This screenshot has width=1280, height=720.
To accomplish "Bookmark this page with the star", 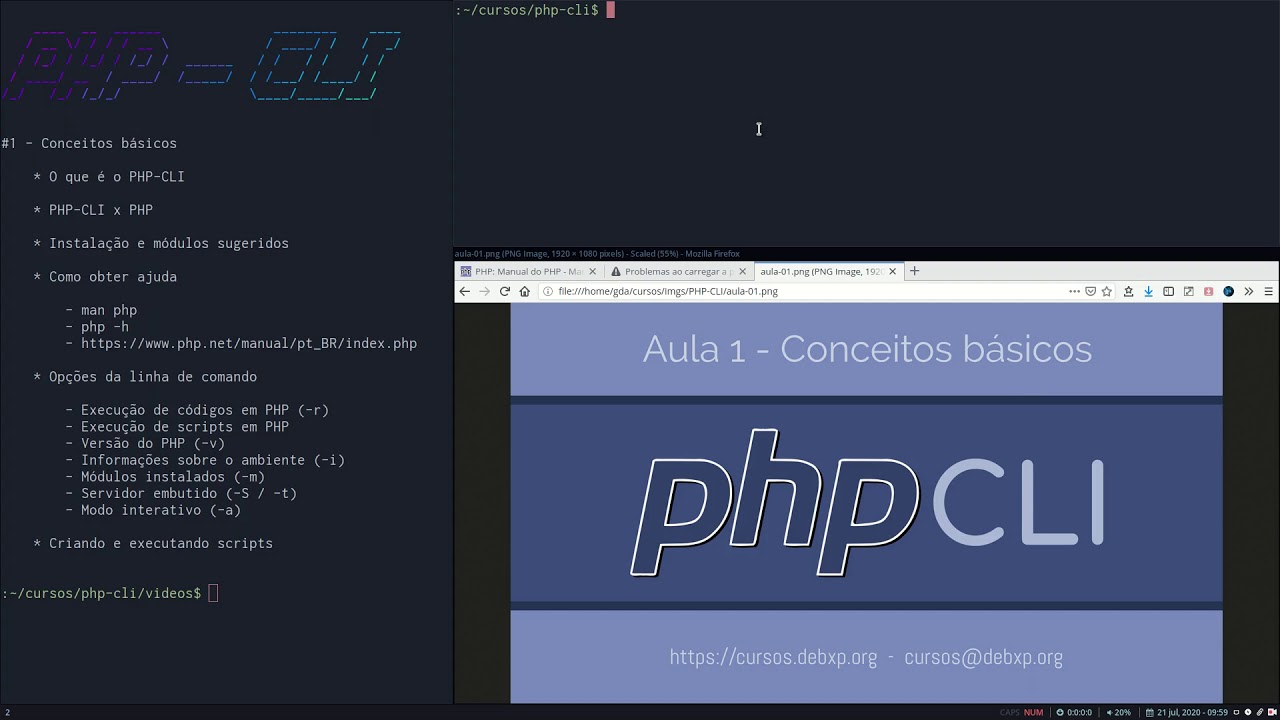I will click(1107, 291).
